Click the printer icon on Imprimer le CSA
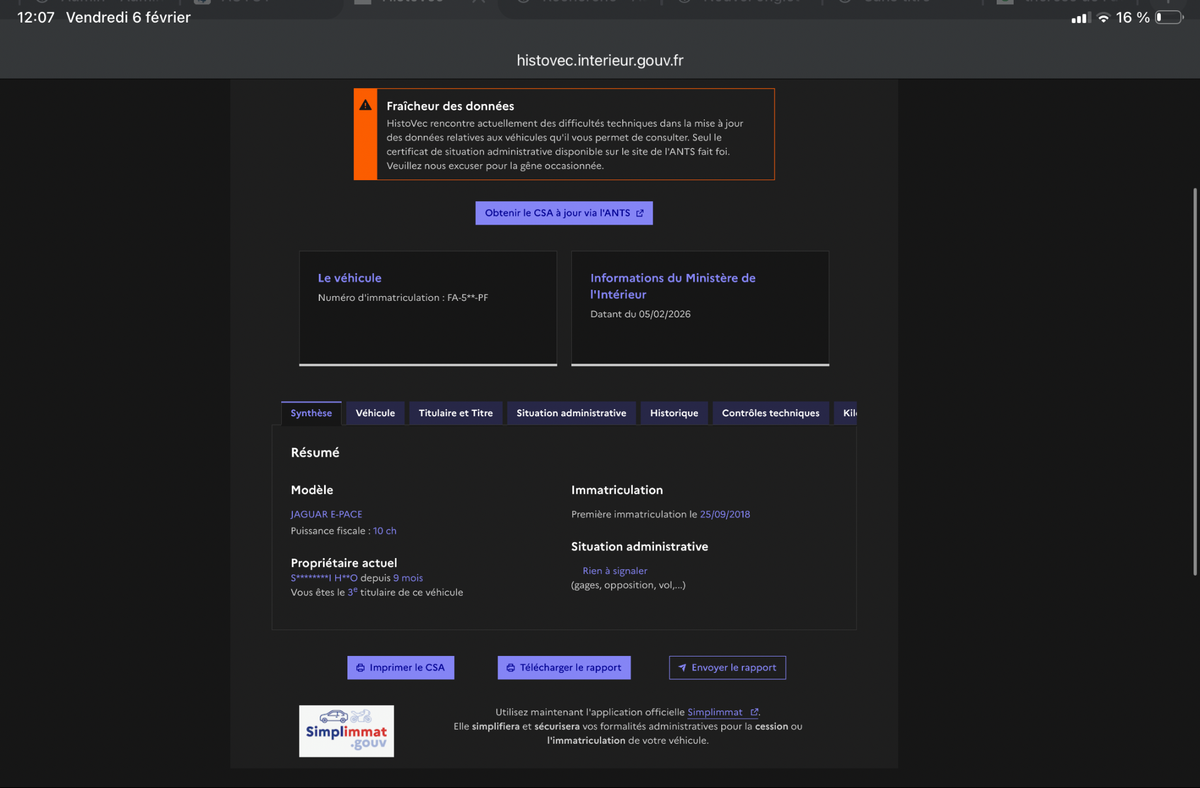This screenshot has width=1200, height=788. click(360, 668)
